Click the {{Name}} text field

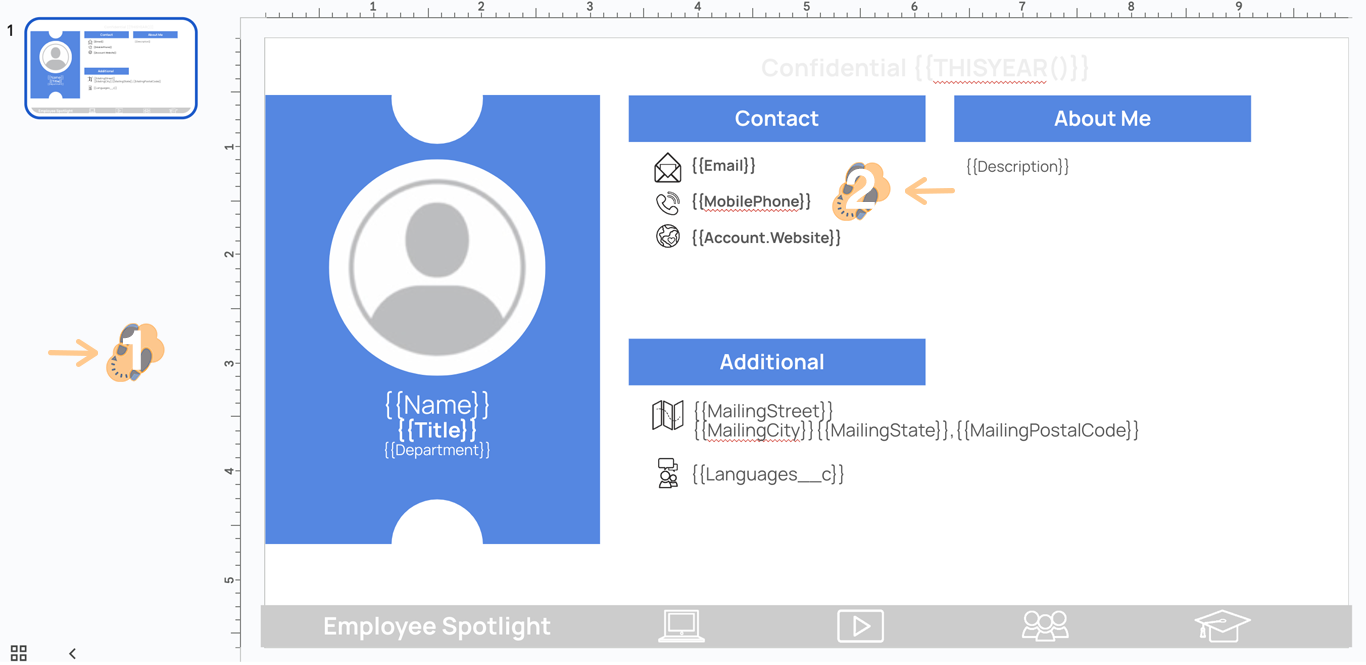tap(437, 404)
